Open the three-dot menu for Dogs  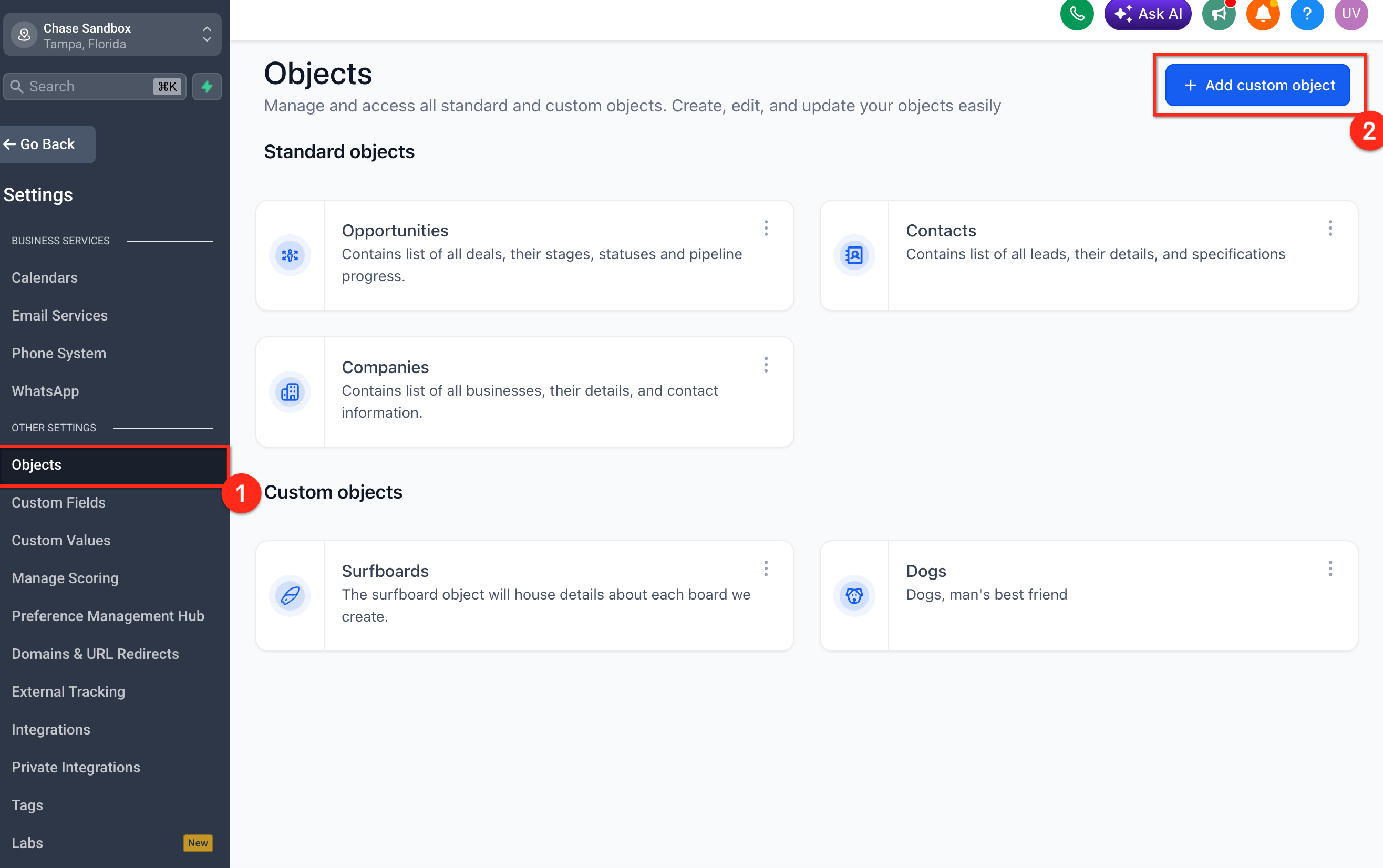[x=1330, y=569]
